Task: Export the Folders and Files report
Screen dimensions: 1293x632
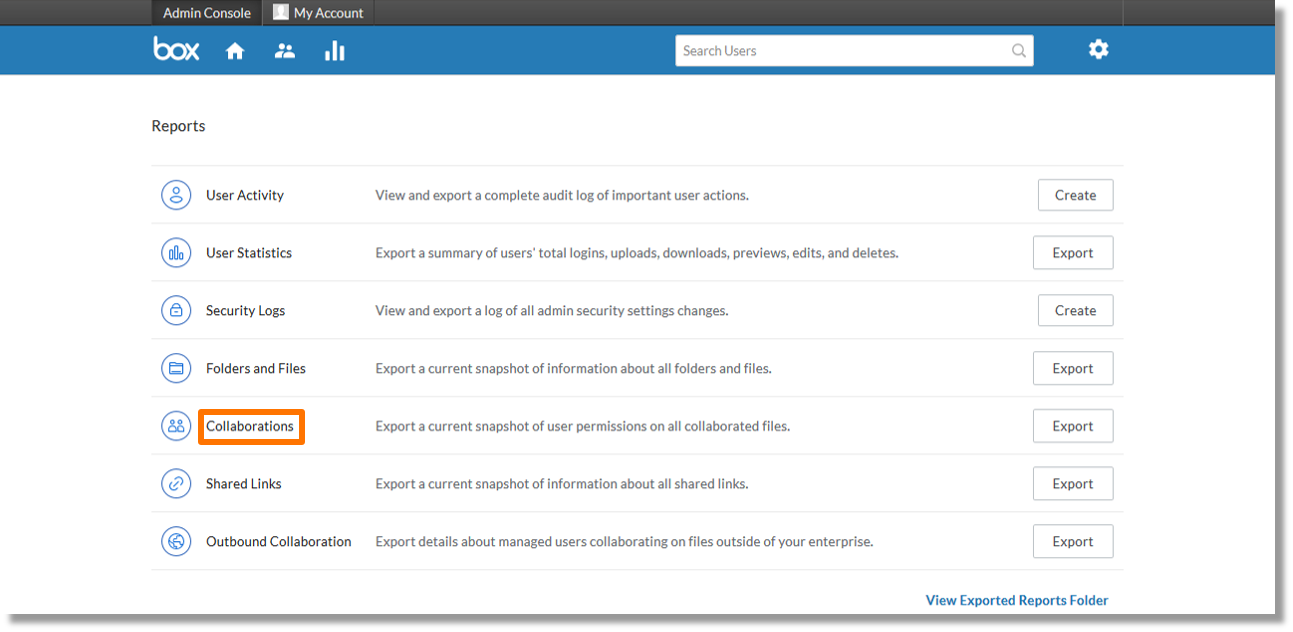Action: pyautogui.click(x=1073, y=368)
